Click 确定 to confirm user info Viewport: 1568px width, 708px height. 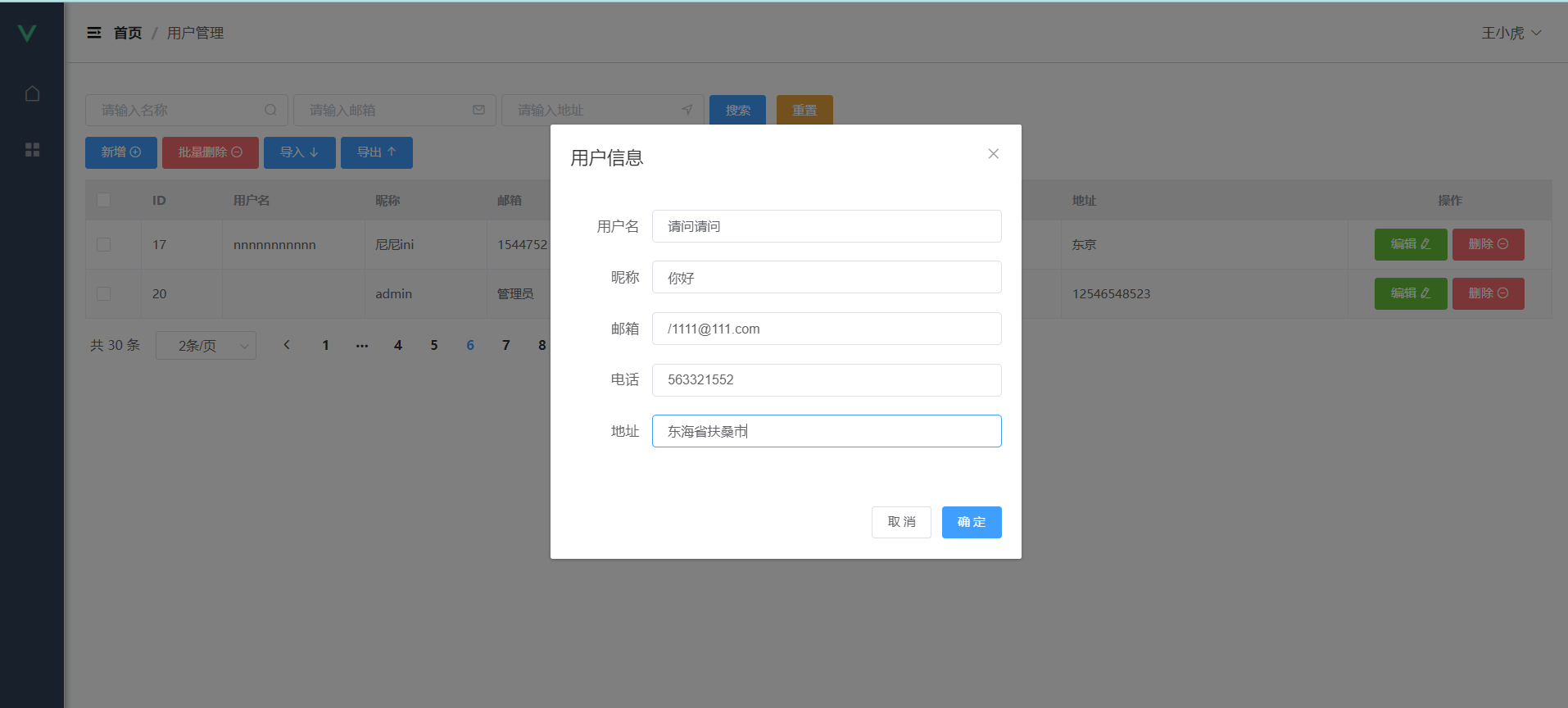click(x=972, y=522)
